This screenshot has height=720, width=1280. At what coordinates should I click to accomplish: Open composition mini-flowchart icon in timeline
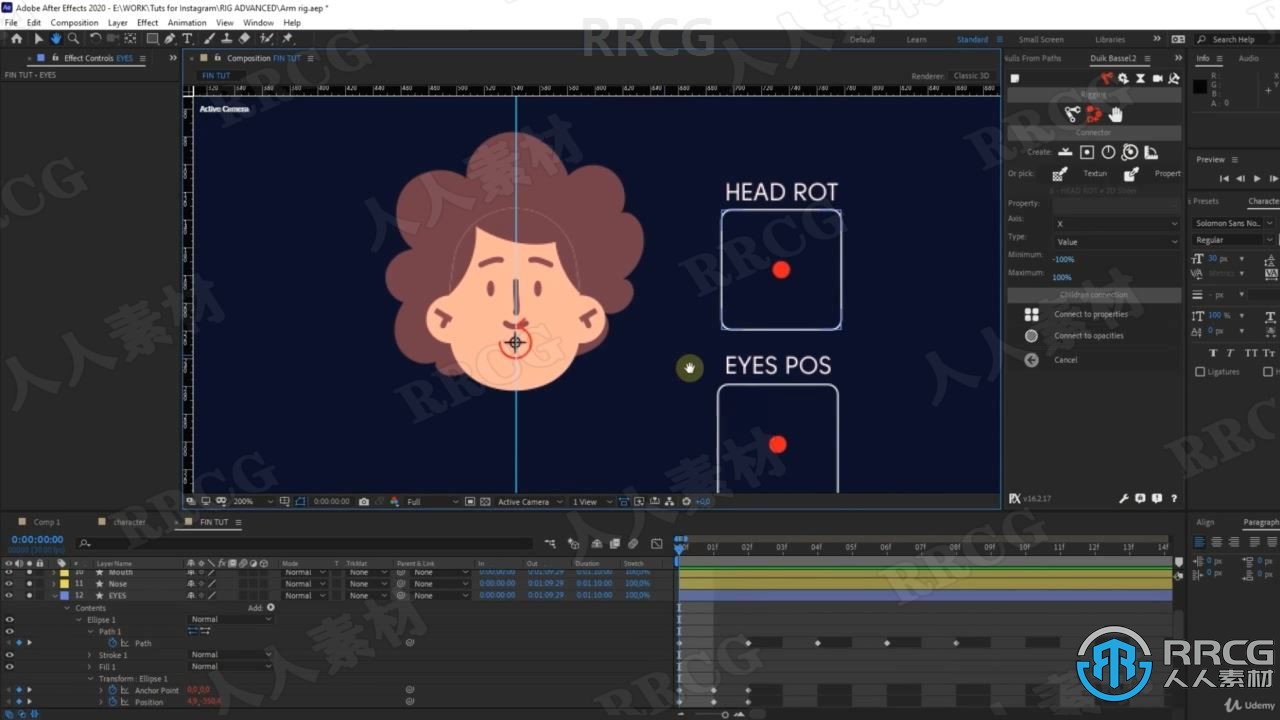(551, 544)
